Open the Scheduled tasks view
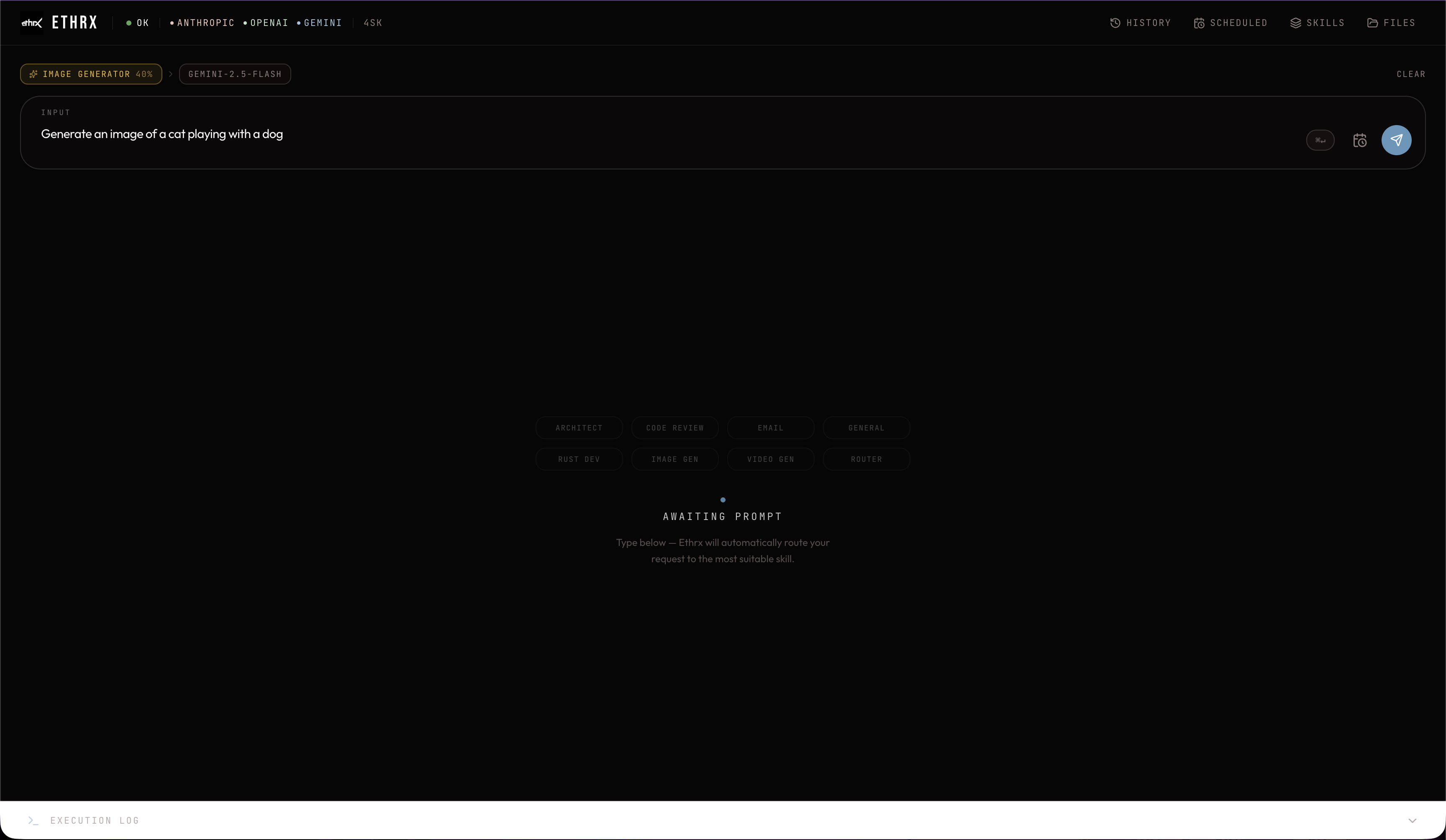Viewport: 1446px width, 840px height. [x=1230, y=23]
